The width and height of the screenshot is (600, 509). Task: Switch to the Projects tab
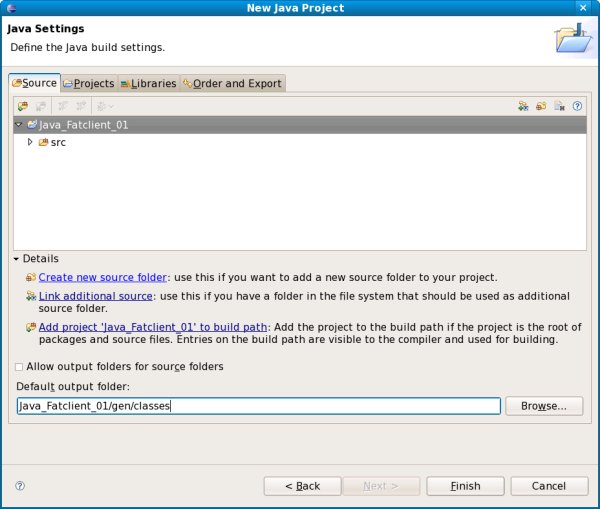click(x=88, y=83)
